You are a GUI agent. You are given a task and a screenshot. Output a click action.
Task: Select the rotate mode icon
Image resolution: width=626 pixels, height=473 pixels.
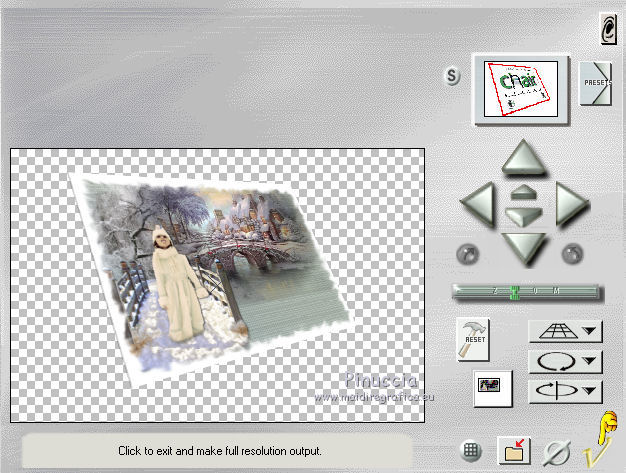click(x=557, y=362)
